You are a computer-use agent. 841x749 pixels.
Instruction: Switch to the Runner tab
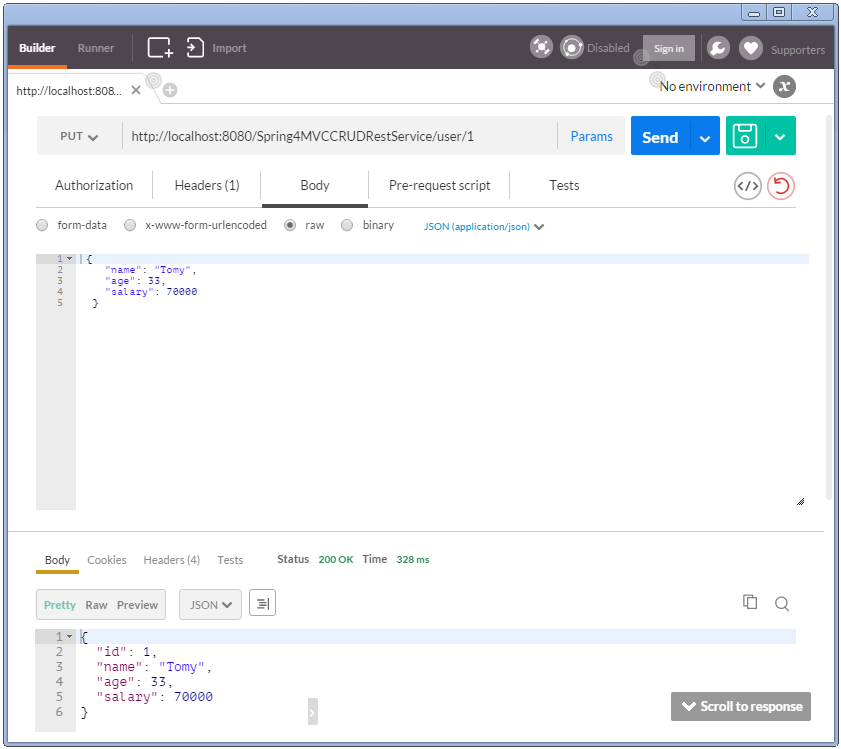click(x=96, y=47)
